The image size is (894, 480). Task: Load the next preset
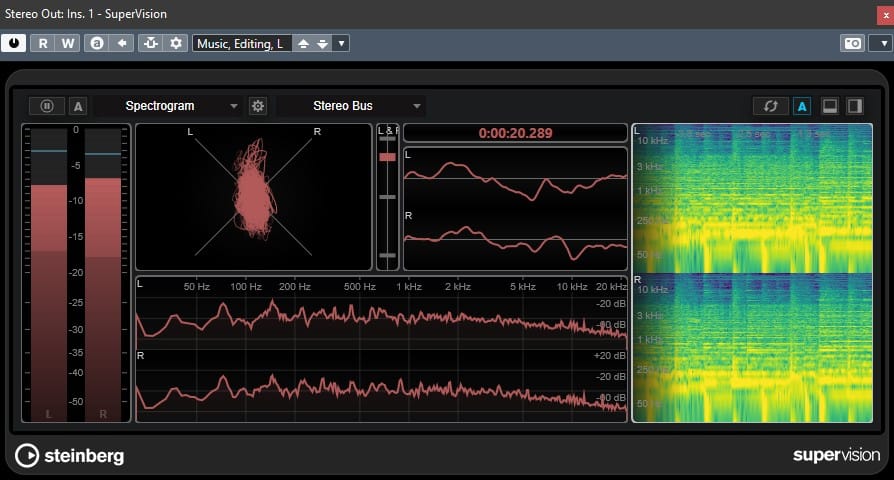tap(322, 43)
